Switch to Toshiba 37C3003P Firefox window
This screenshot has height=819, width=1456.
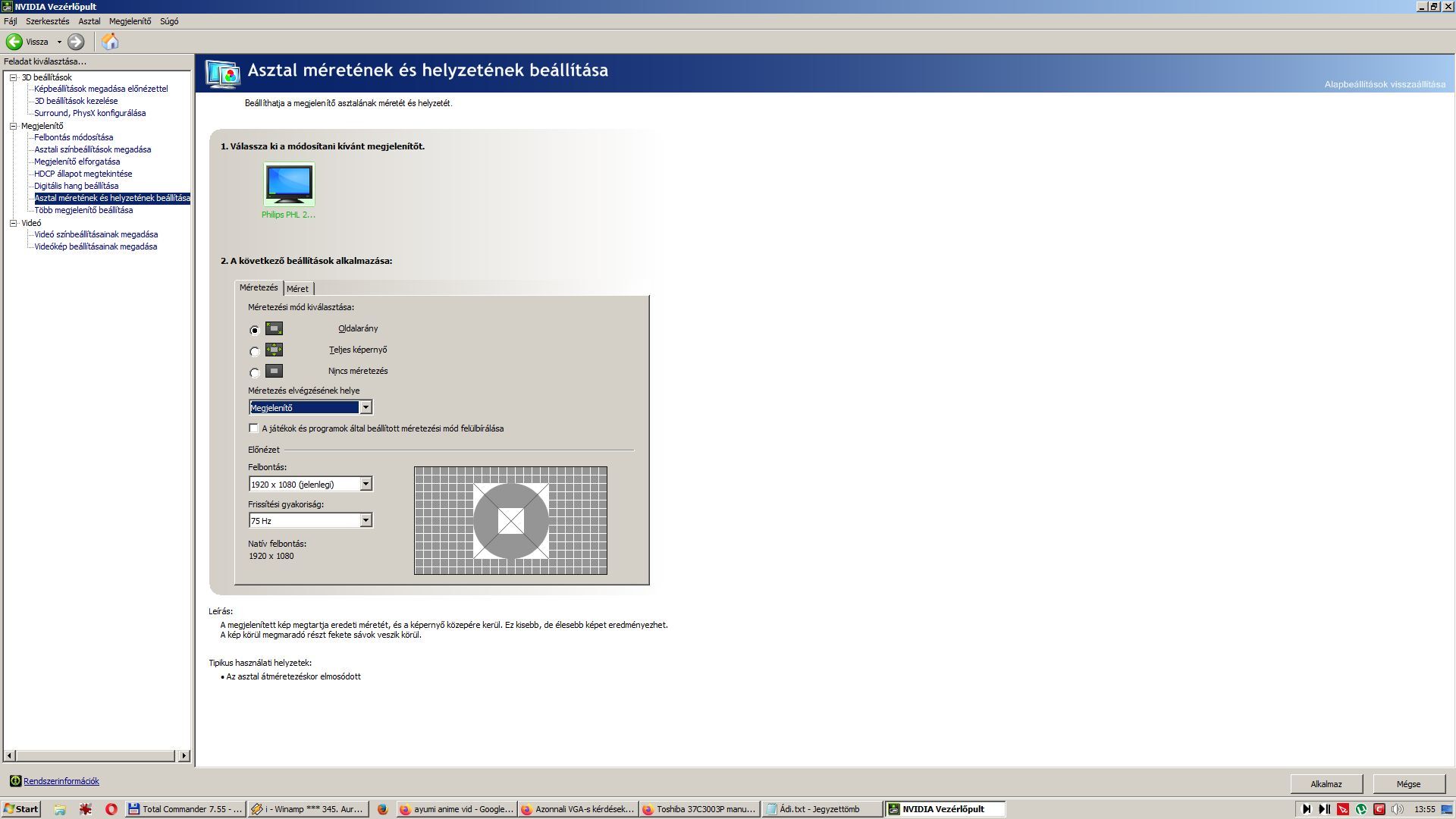pyautogui.click(x=699, y=809)
